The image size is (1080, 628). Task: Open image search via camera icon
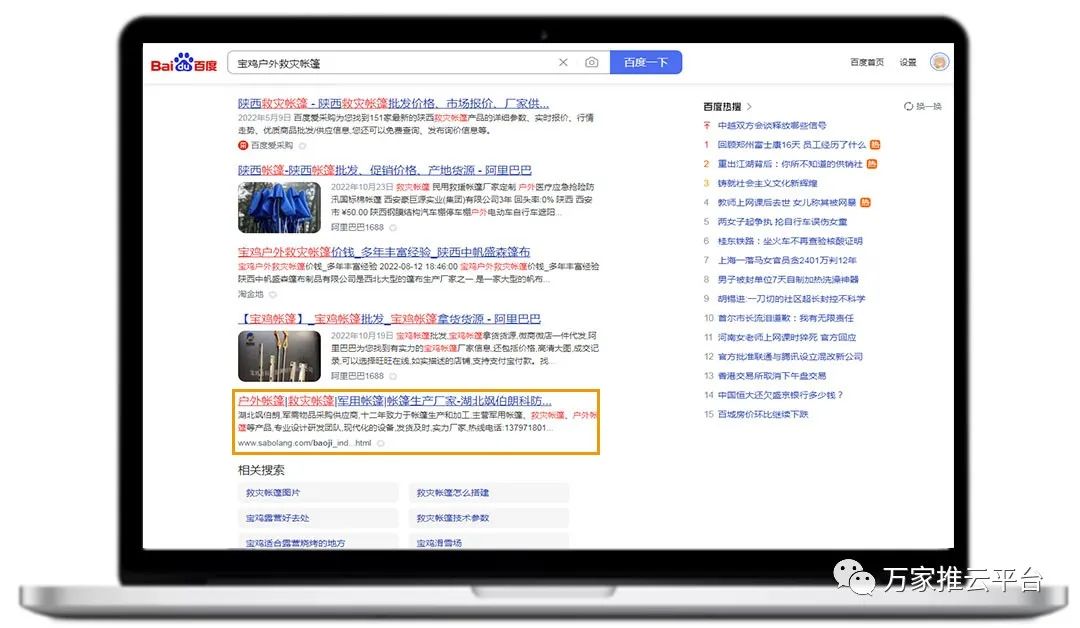[591, 63]
